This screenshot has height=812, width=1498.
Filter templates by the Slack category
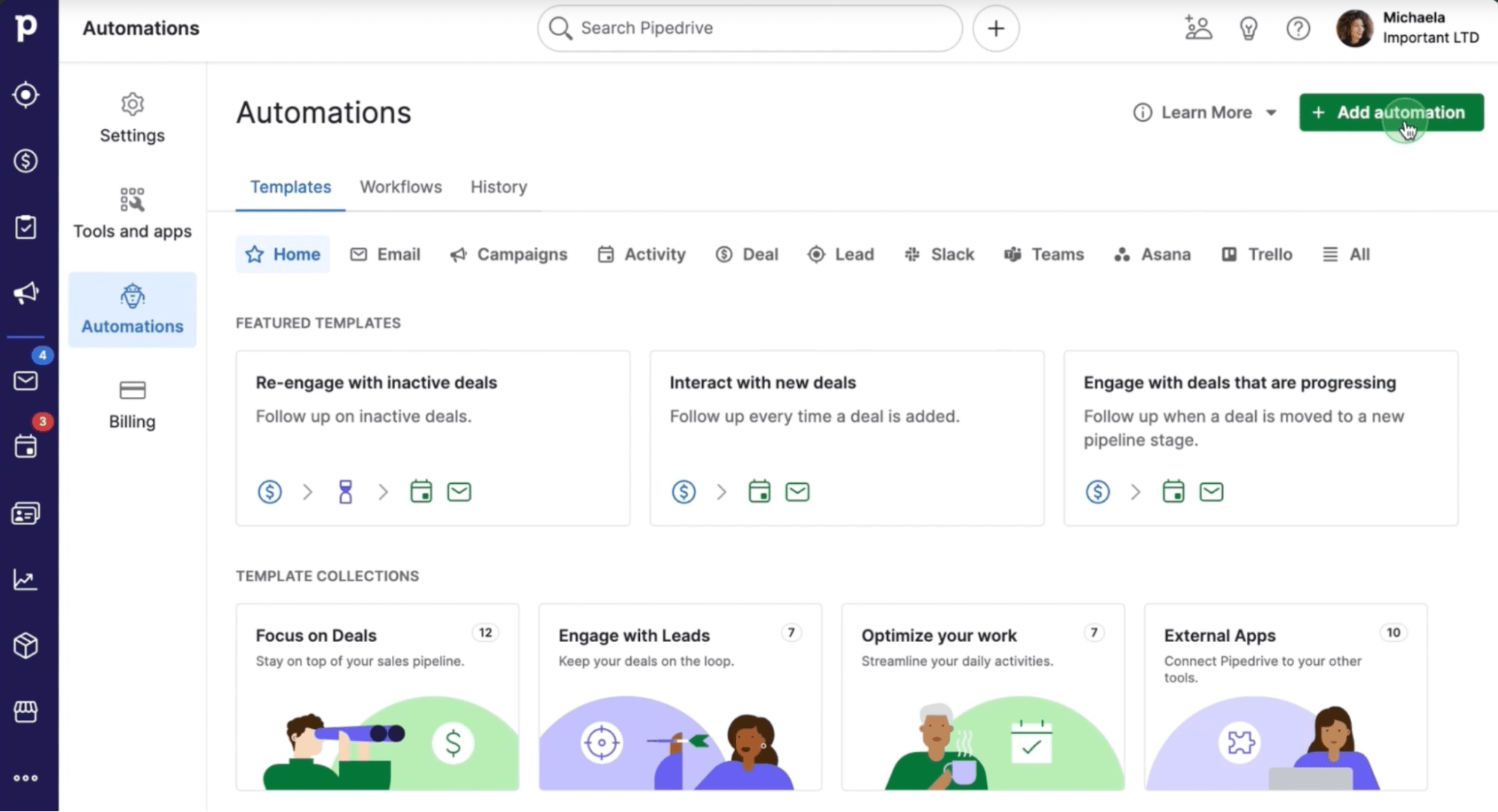(939, 254)
